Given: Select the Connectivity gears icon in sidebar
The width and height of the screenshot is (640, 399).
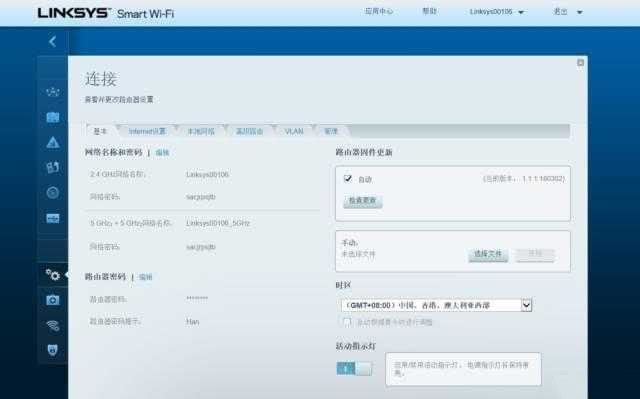Looking at the screenshot, I should coord(53,275).
